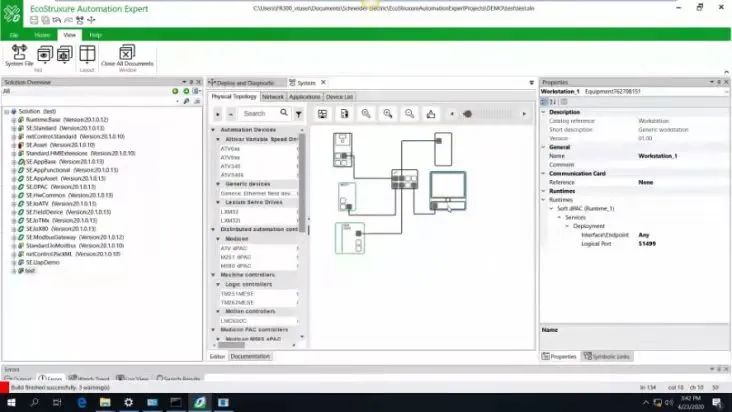The width and height of the screenshot is (732, 412).
Task: Collapse the Generic devices catalog group
Action: click(x=218, y=184)
